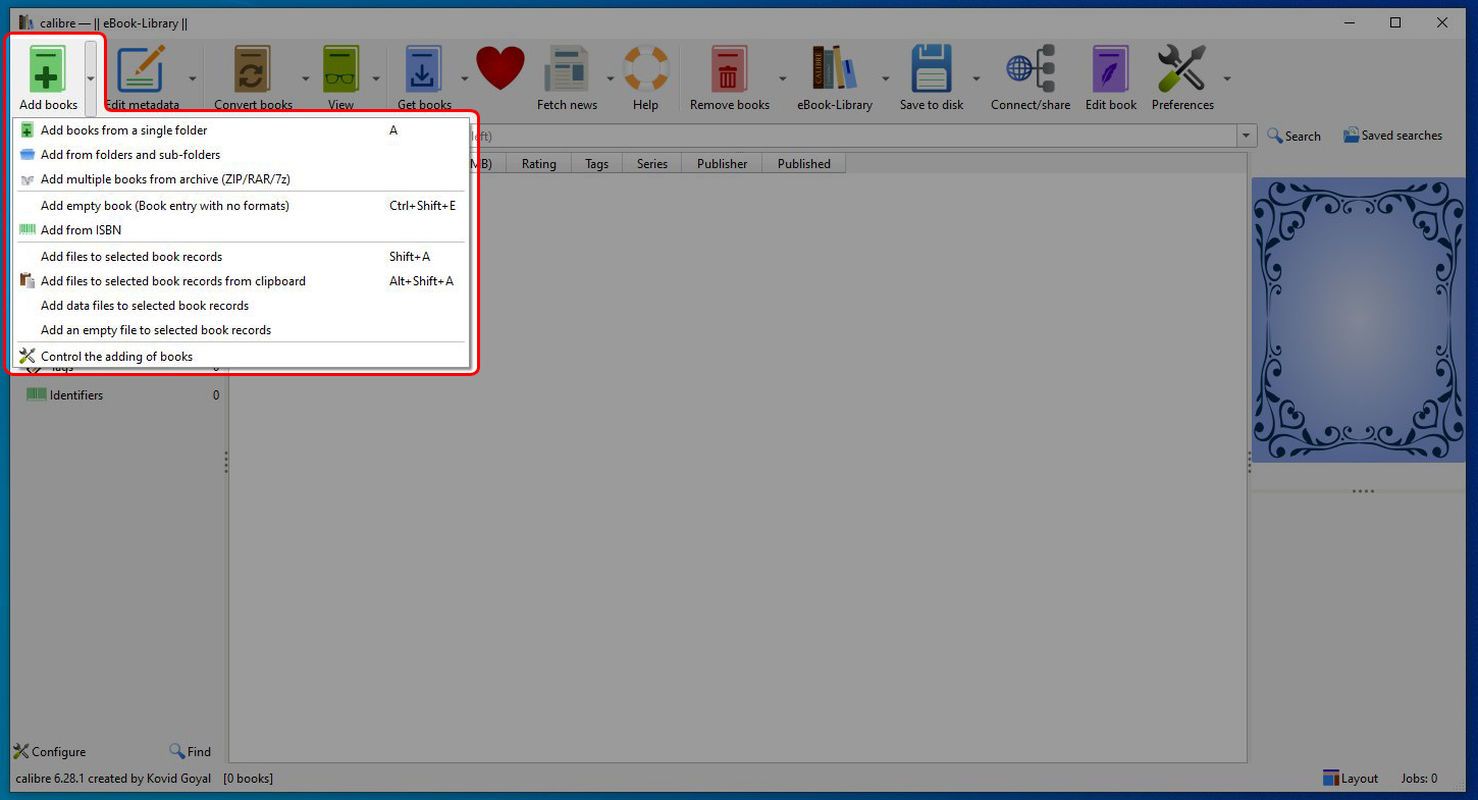Image resolution: width=1478 pixels, height=800 pixels.
Task: Sort by the Rating column header
Action: coord(539,164)
